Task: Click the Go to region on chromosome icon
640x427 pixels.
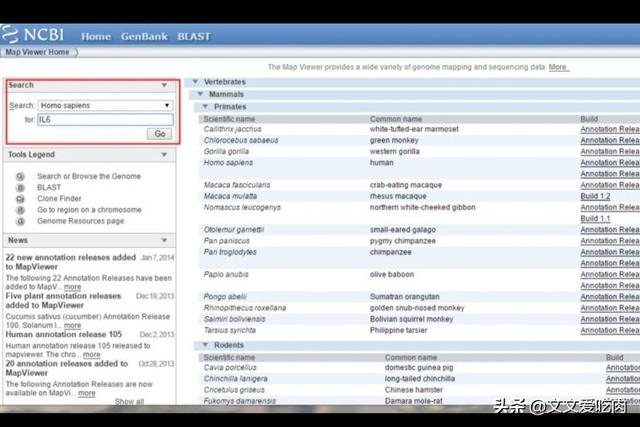Action: point(20,210)
